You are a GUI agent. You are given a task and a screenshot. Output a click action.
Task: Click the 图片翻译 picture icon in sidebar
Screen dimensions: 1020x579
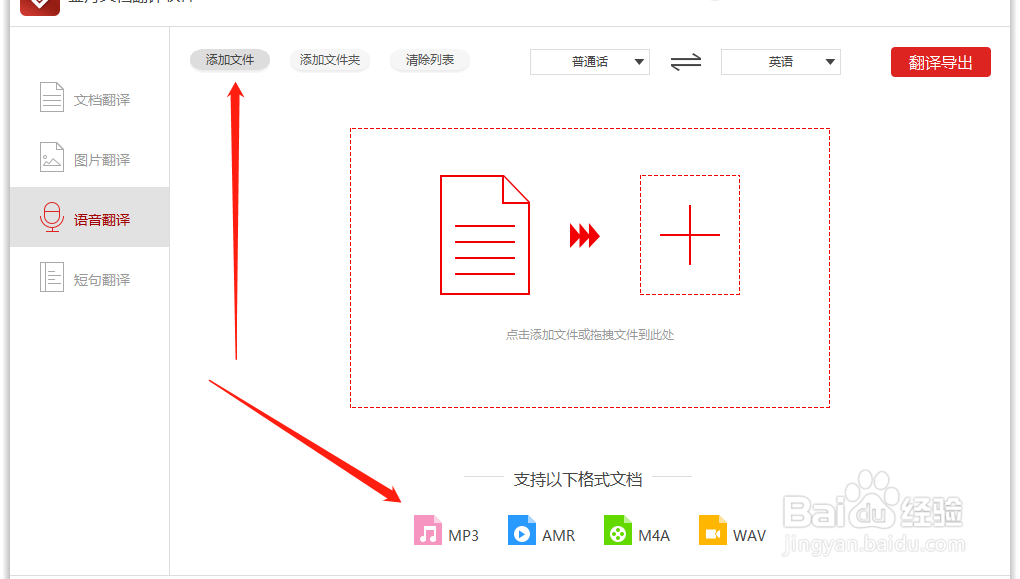pos(51,157)
